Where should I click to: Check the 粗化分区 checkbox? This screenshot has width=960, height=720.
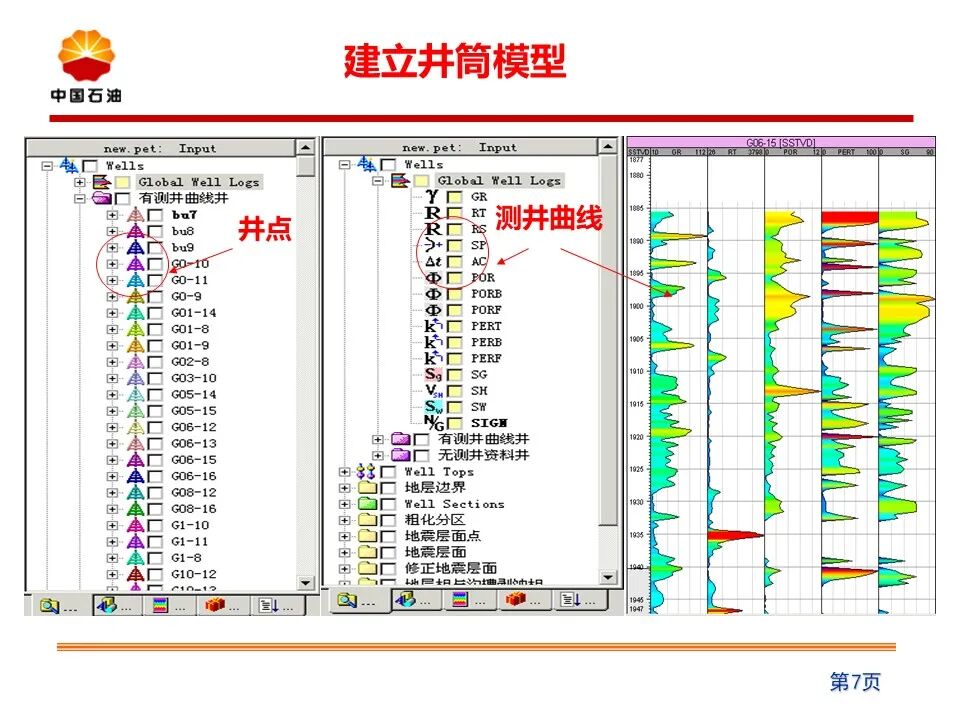388,520
